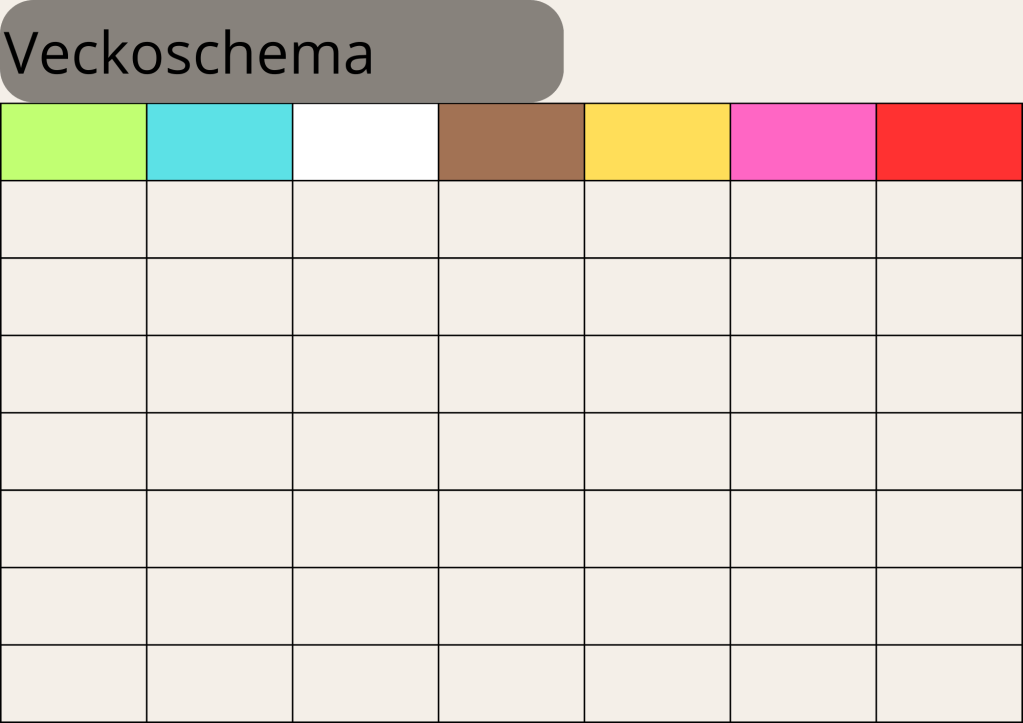Select the cell directly beneath the pink header
This screenshot has height=723, width=1023.
804,220
